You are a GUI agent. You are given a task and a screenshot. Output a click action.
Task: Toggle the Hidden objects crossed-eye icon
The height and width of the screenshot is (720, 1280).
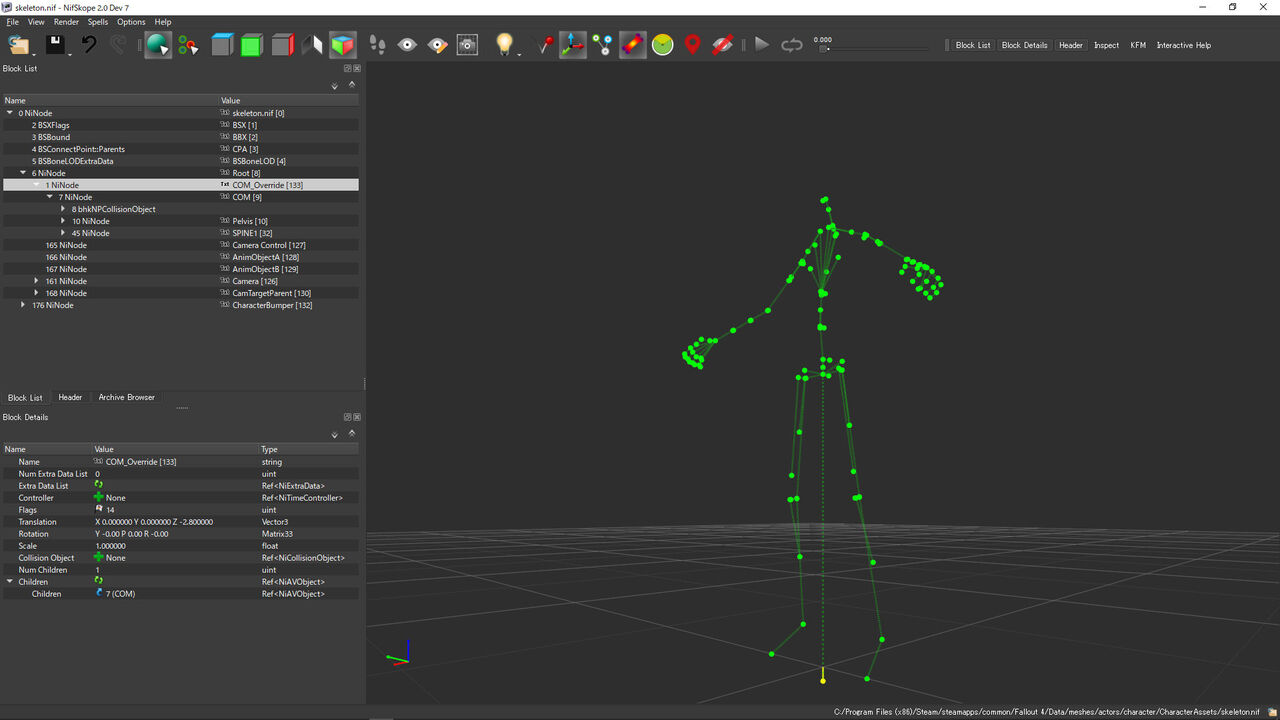tap(723, 45)
